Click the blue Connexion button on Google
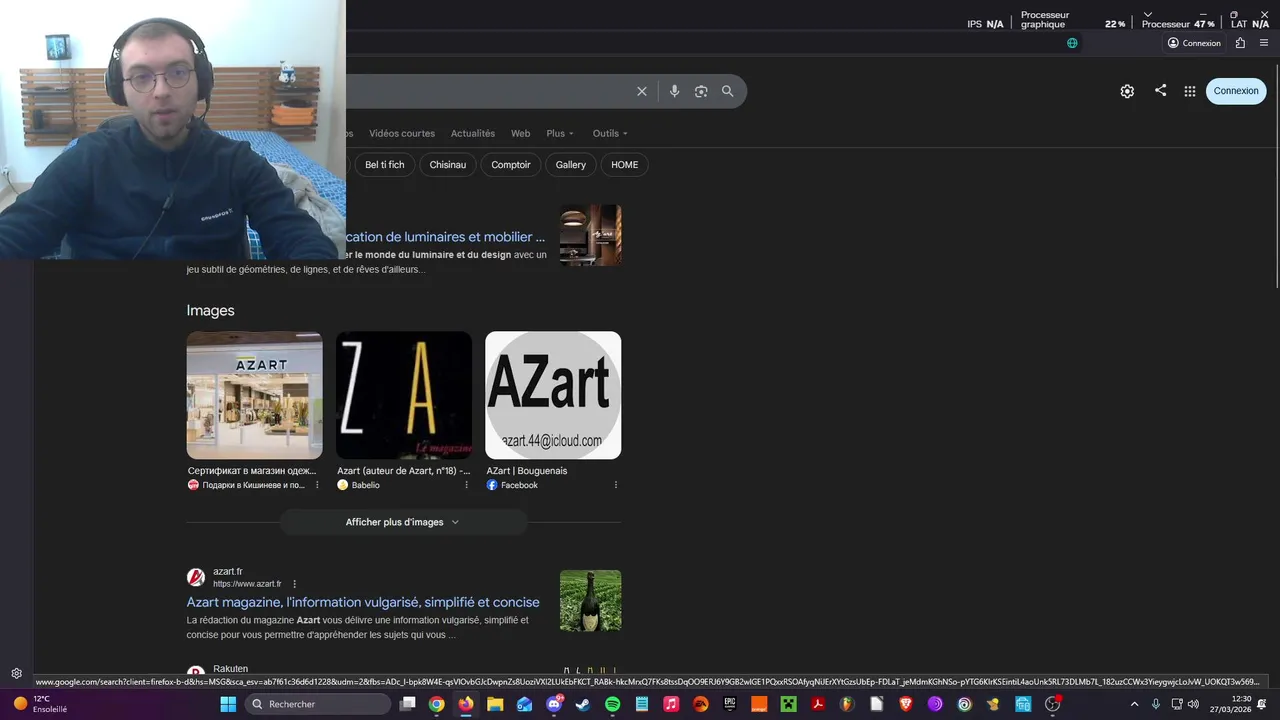 click(1236, 91)
